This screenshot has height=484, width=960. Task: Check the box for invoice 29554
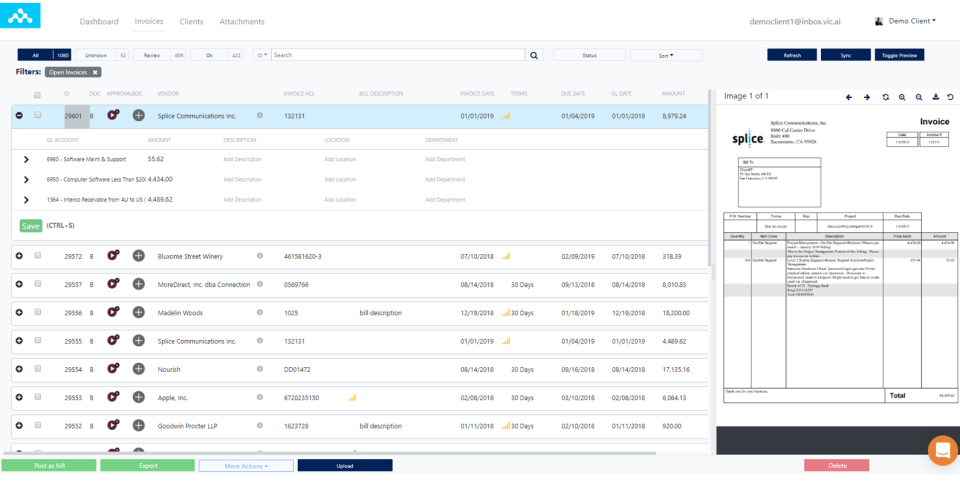(x=37, y=368)
